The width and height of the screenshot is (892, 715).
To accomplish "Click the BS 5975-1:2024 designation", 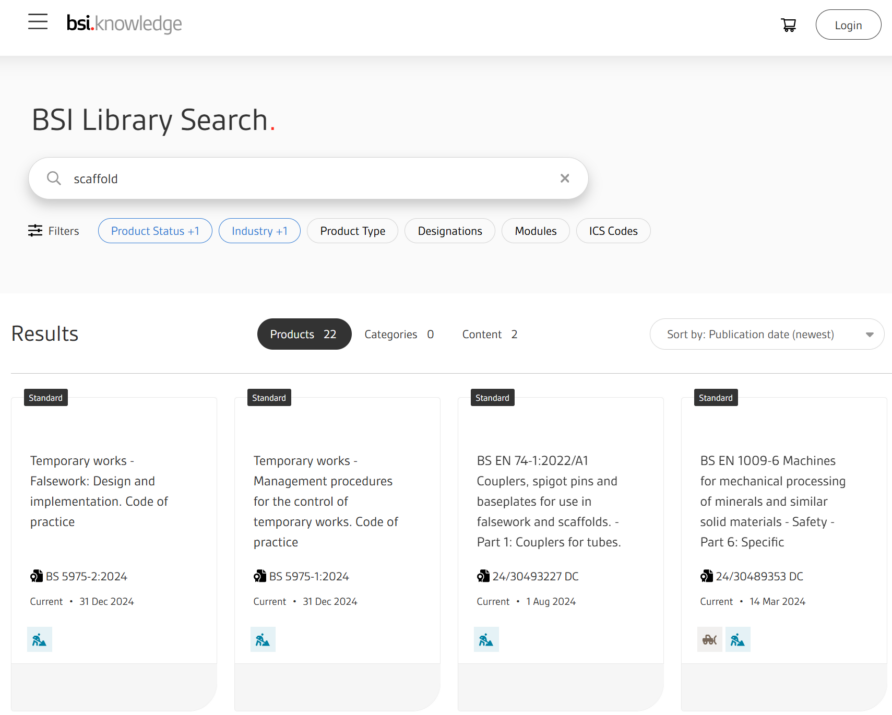I will (x=309, y=576).
